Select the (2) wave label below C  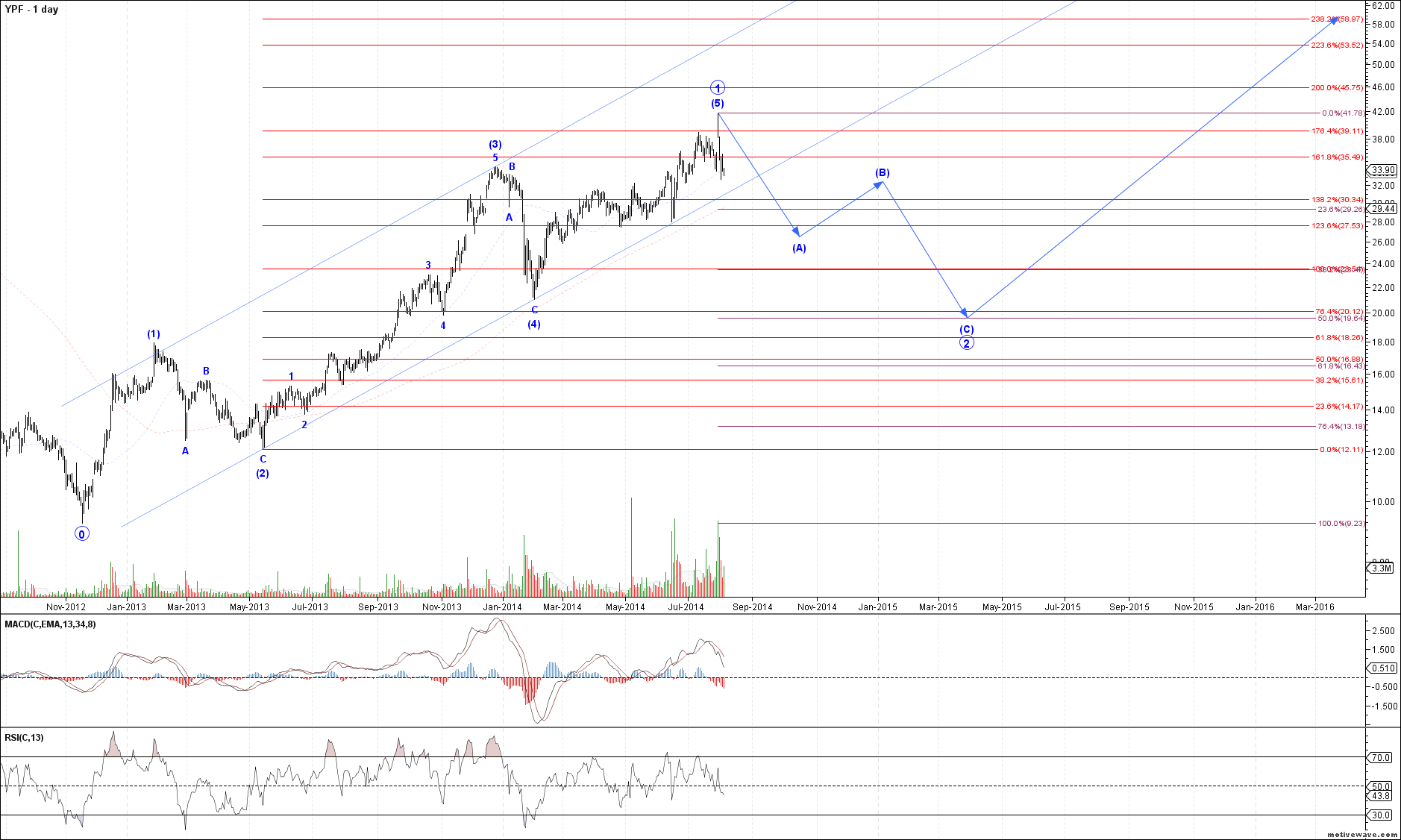pos(263,473)
